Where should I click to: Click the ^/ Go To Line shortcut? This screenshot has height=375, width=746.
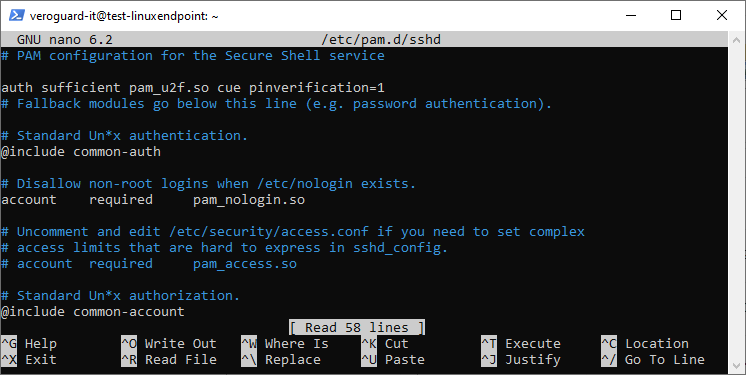coord(653,360)
